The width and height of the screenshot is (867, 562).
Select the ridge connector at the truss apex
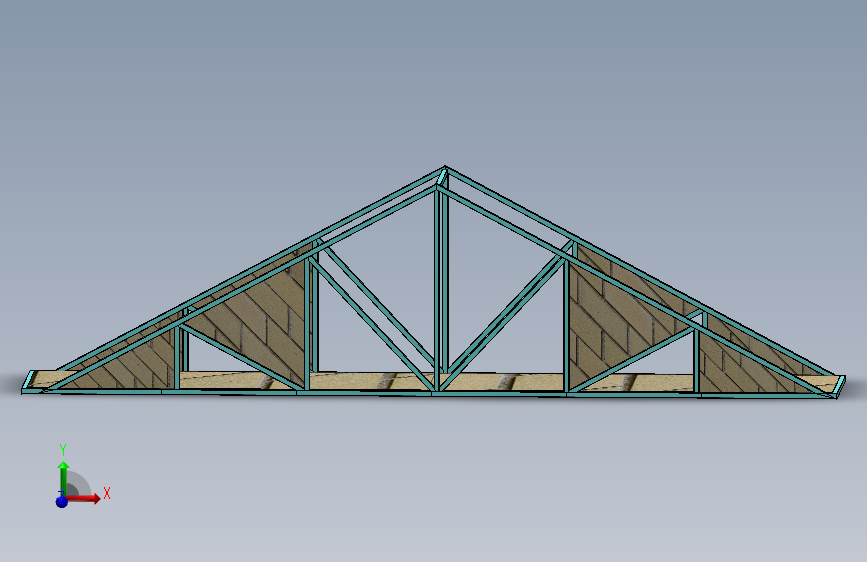tap(442, 176)
